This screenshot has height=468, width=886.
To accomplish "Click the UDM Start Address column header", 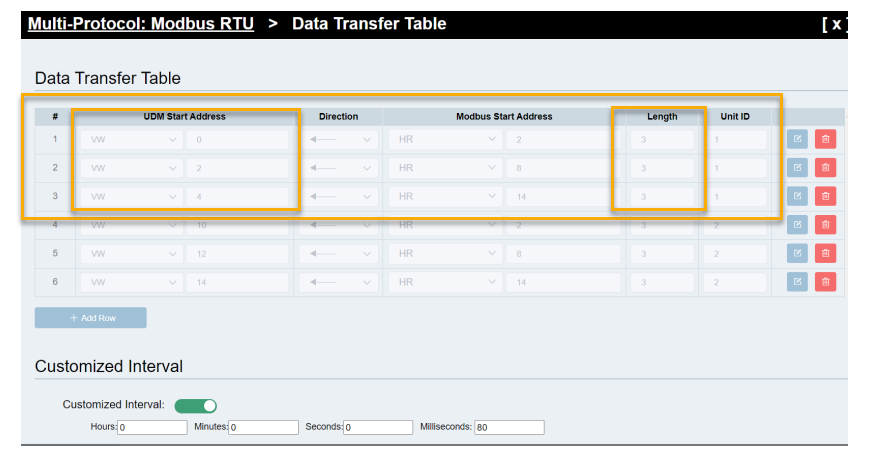I will (x=184, y=116).
